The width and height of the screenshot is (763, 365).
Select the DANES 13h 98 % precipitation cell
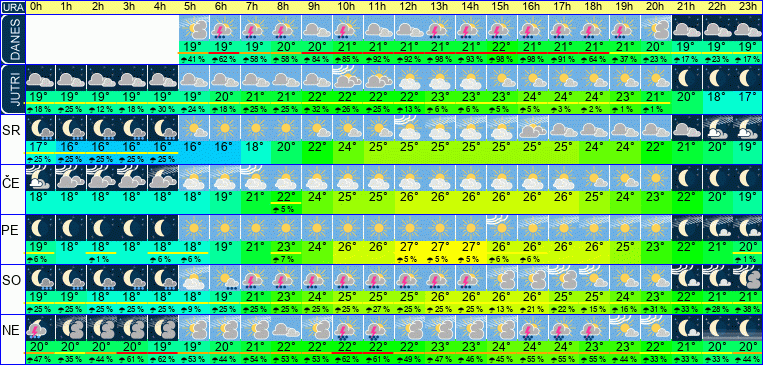pyautogui.click(x=440, y=60)
